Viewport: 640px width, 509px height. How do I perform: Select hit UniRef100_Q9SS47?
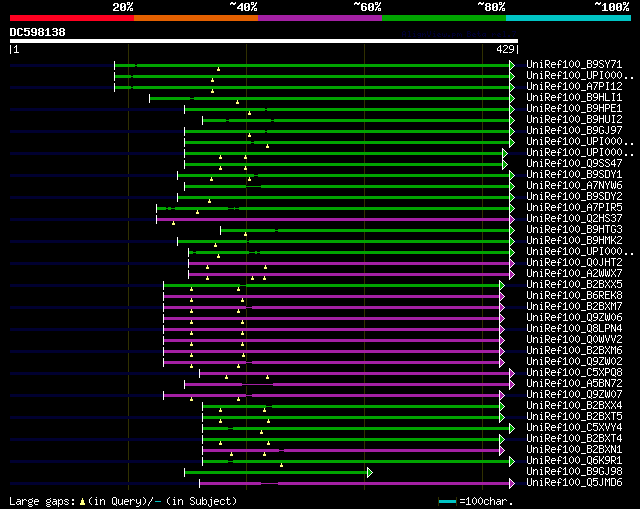pos(574,164)
